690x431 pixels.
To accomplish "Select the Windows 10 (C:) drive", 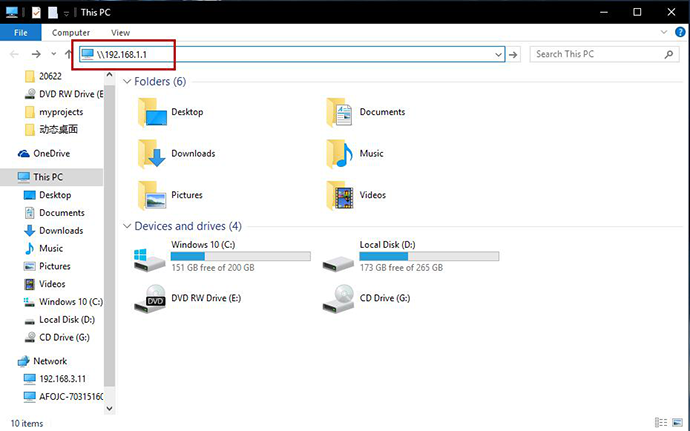I will click(152, 258).
